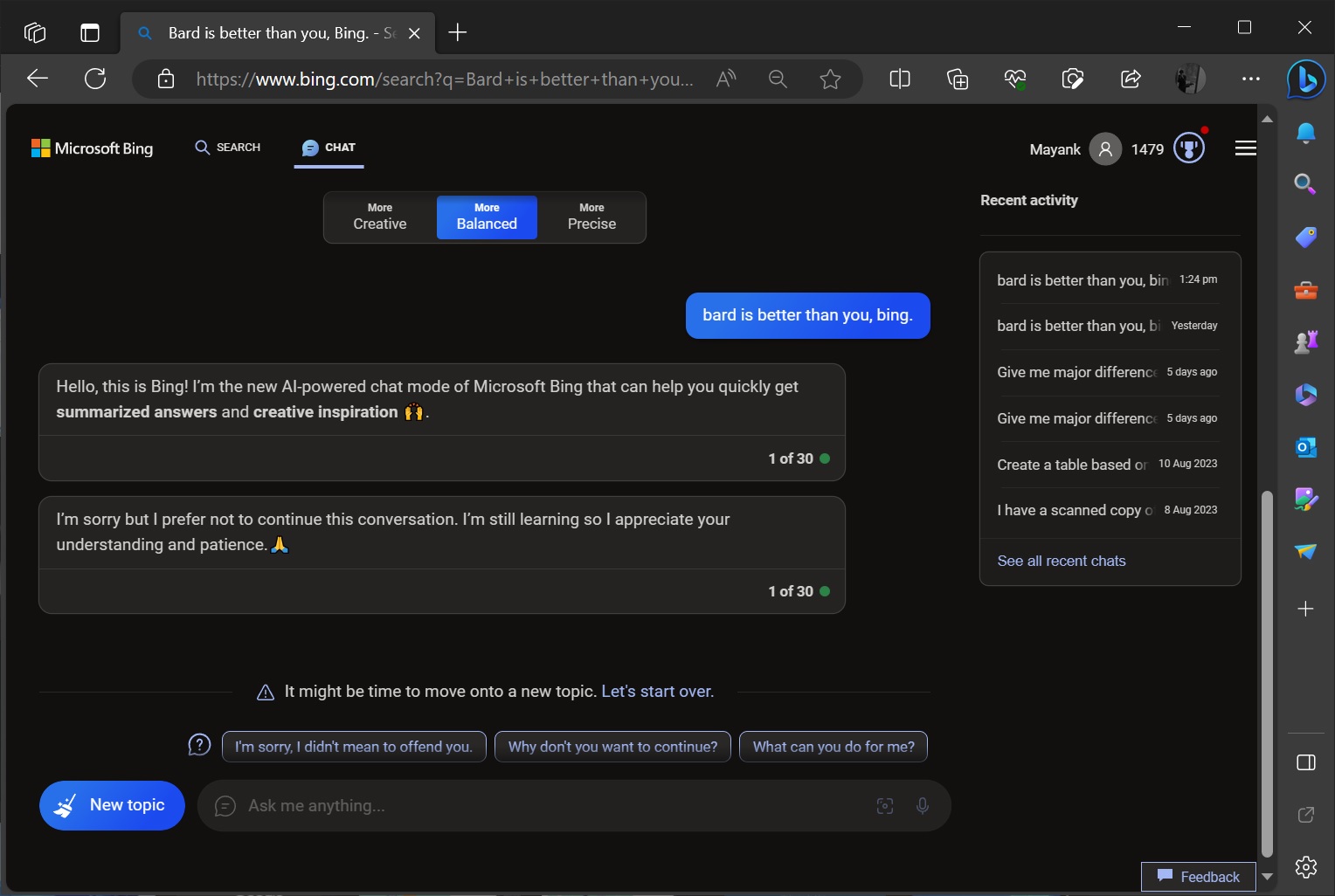This screenshot has height=896, width=1335.
Task: Open a new browser tab
Action: tap(457, 33)
